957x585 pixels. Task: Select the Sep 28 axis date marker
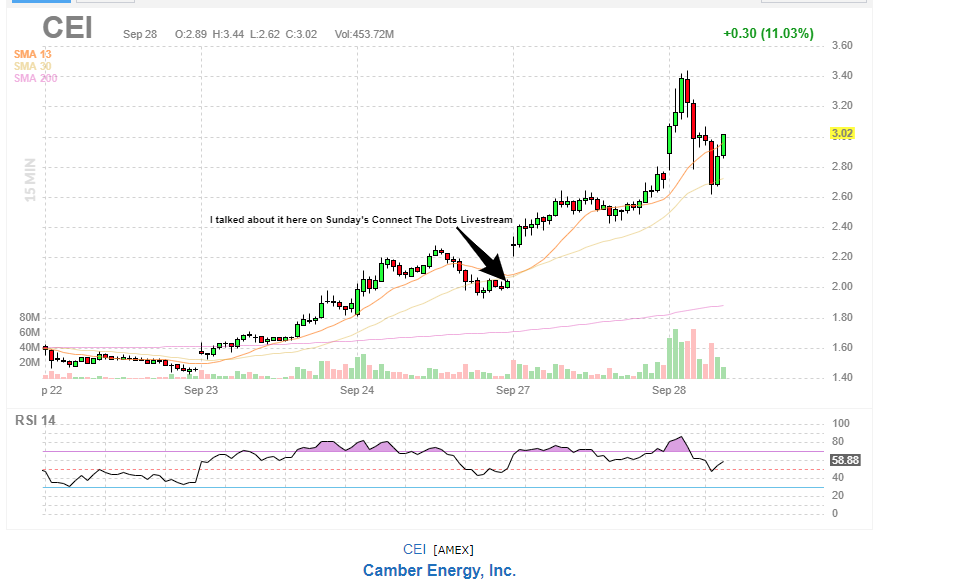[x=668, y=392]
